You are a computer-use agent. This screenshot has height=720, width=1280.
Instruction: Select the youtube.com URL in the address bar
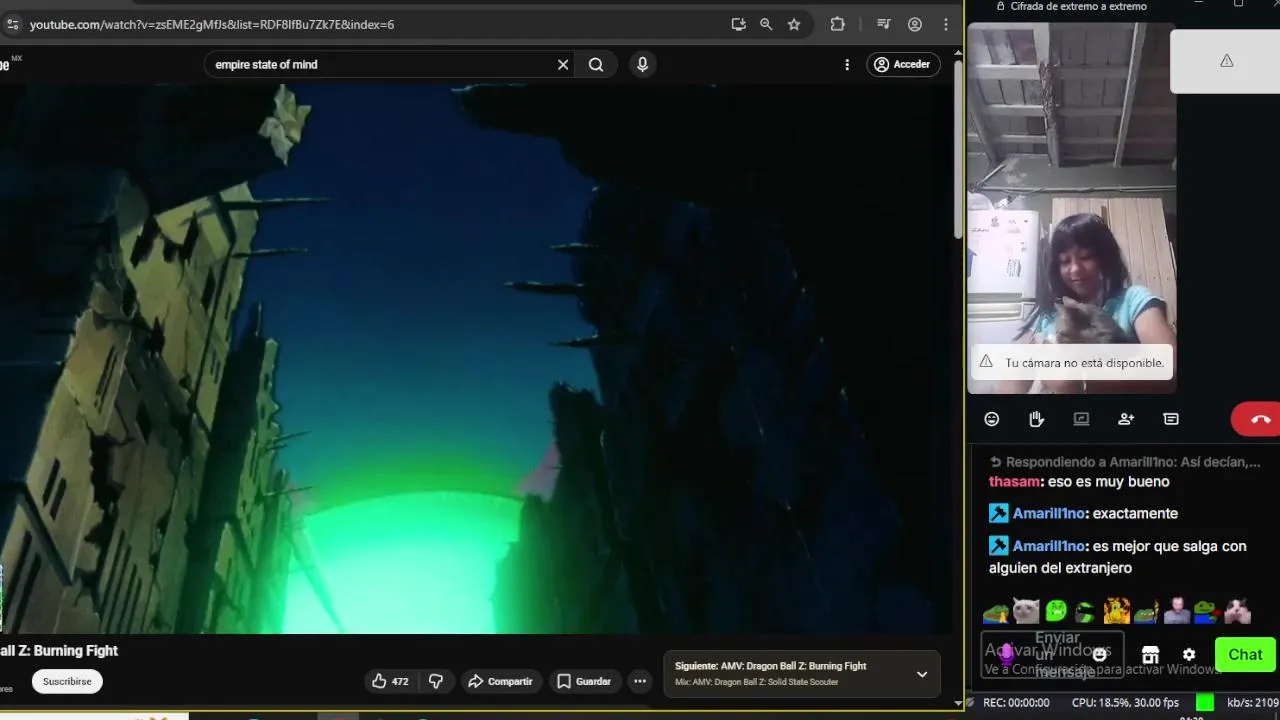pyautogui.click(x=212, y=24)
